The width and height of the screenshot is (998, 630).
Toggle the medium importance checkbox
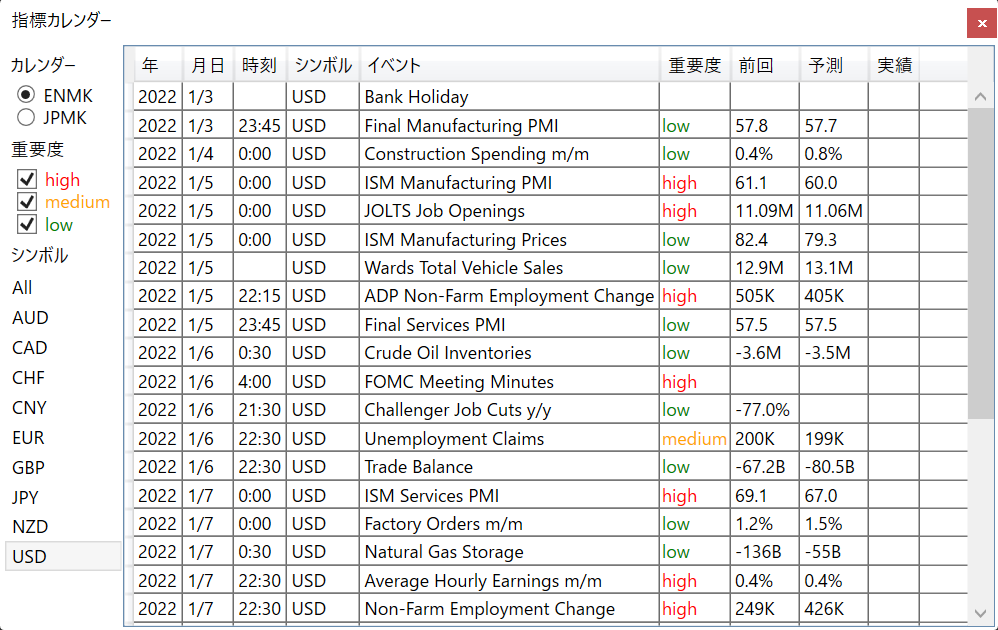(27, 202)
